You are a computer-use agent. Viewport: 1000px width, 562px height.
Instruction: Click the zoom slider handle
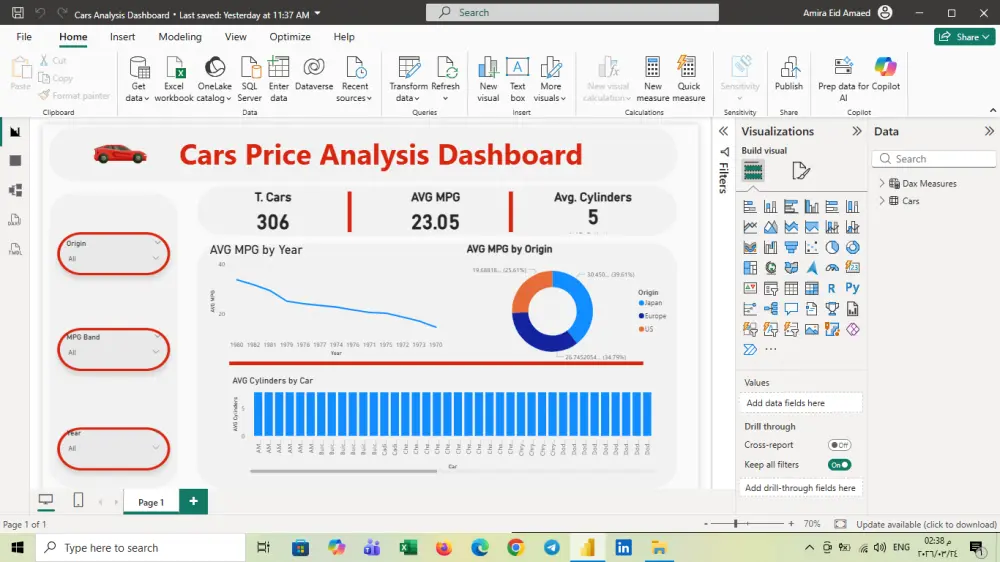(735, 524)
